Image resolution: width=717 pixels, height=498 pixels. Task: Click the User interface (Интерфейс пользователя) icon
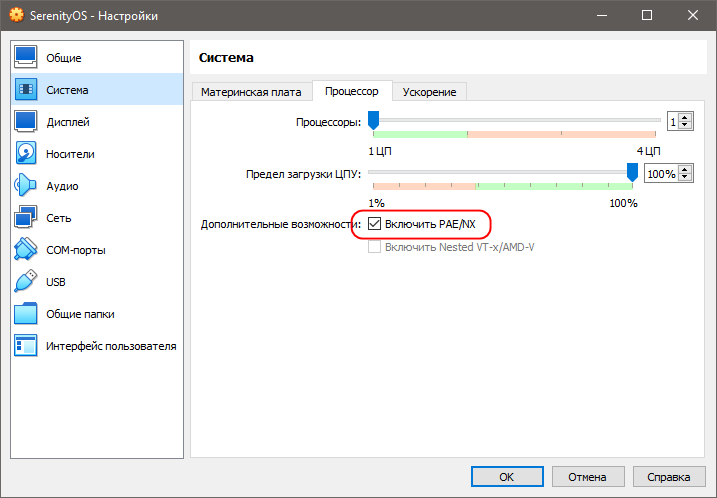pos(26,346)
